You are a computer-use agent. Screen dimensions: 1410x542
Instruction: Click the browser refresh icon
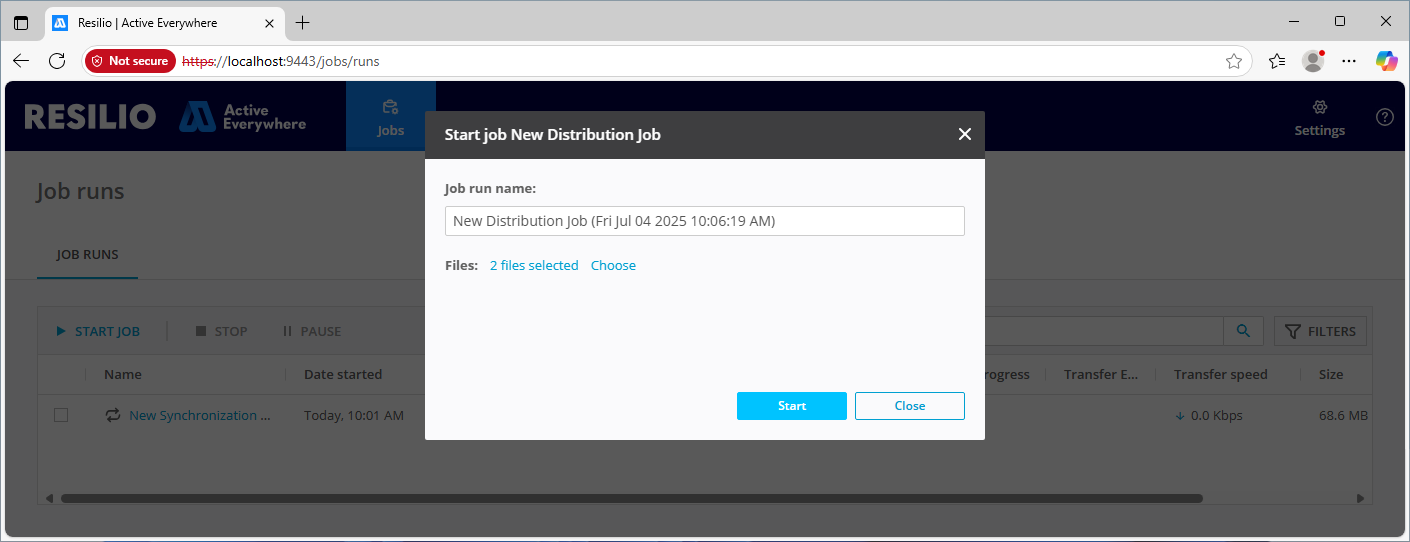click(x=57, y=61)
